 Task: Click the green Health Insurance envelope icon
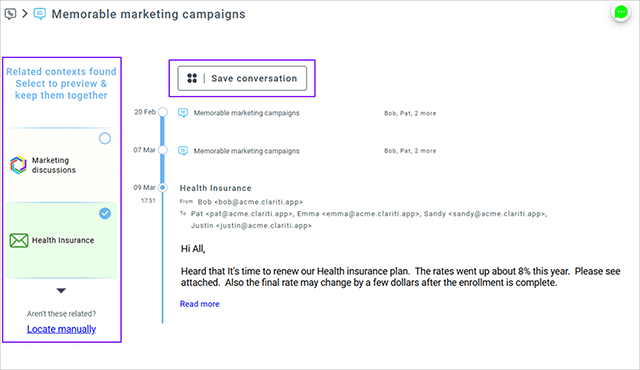click(19, 240)
